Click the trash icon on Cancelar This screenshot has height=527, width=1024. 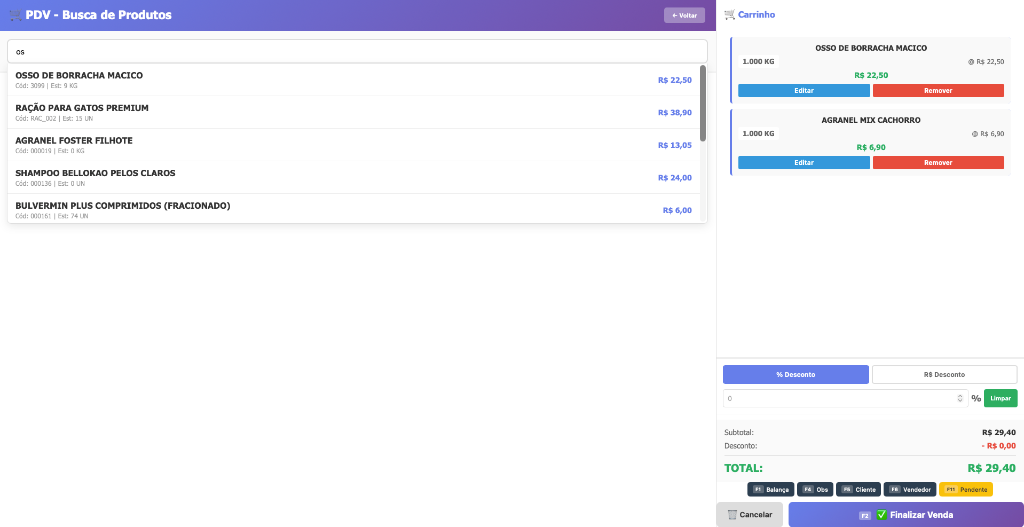pyautogui.click(x=732, y=515)
